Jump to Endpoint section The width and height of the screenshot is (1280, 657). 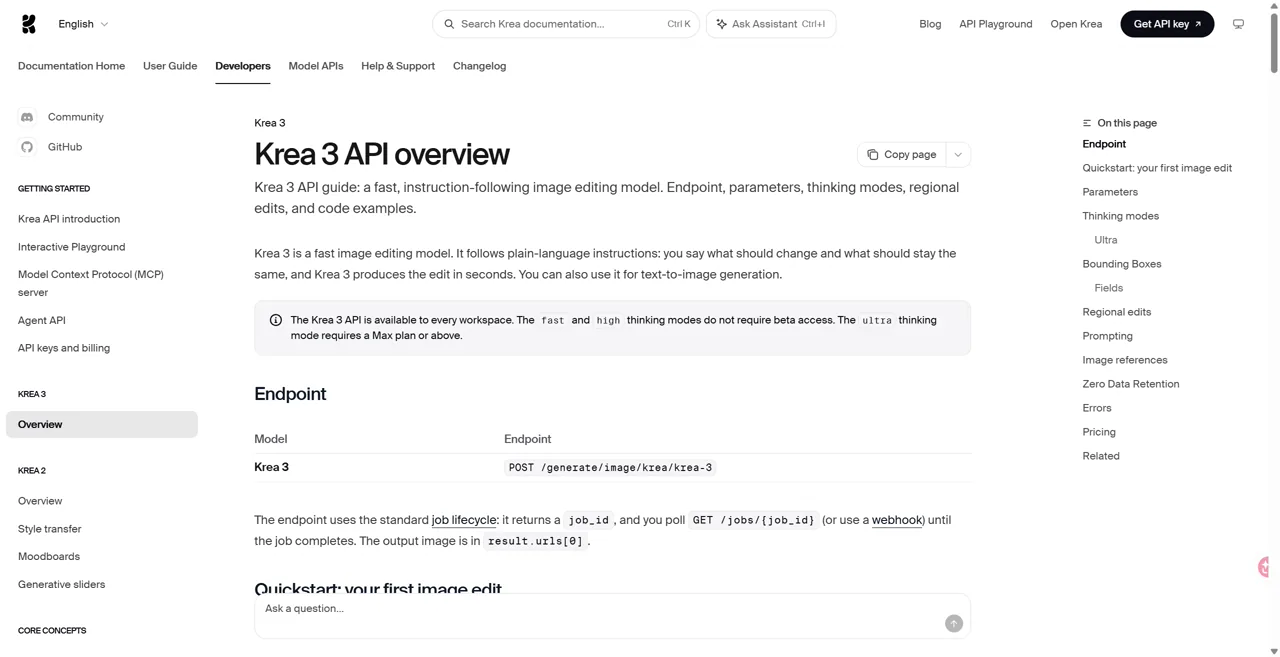point(1104,144)
